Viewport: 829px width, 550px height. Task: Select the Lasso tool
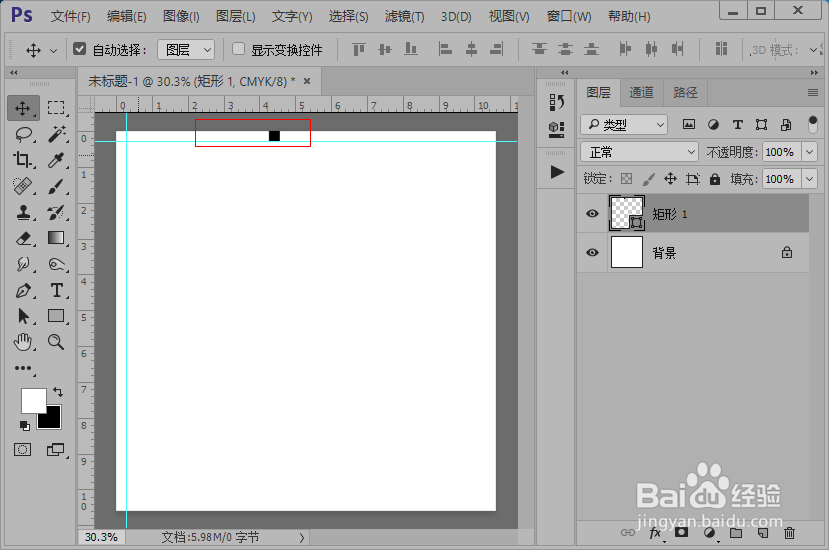pos(24,134)
